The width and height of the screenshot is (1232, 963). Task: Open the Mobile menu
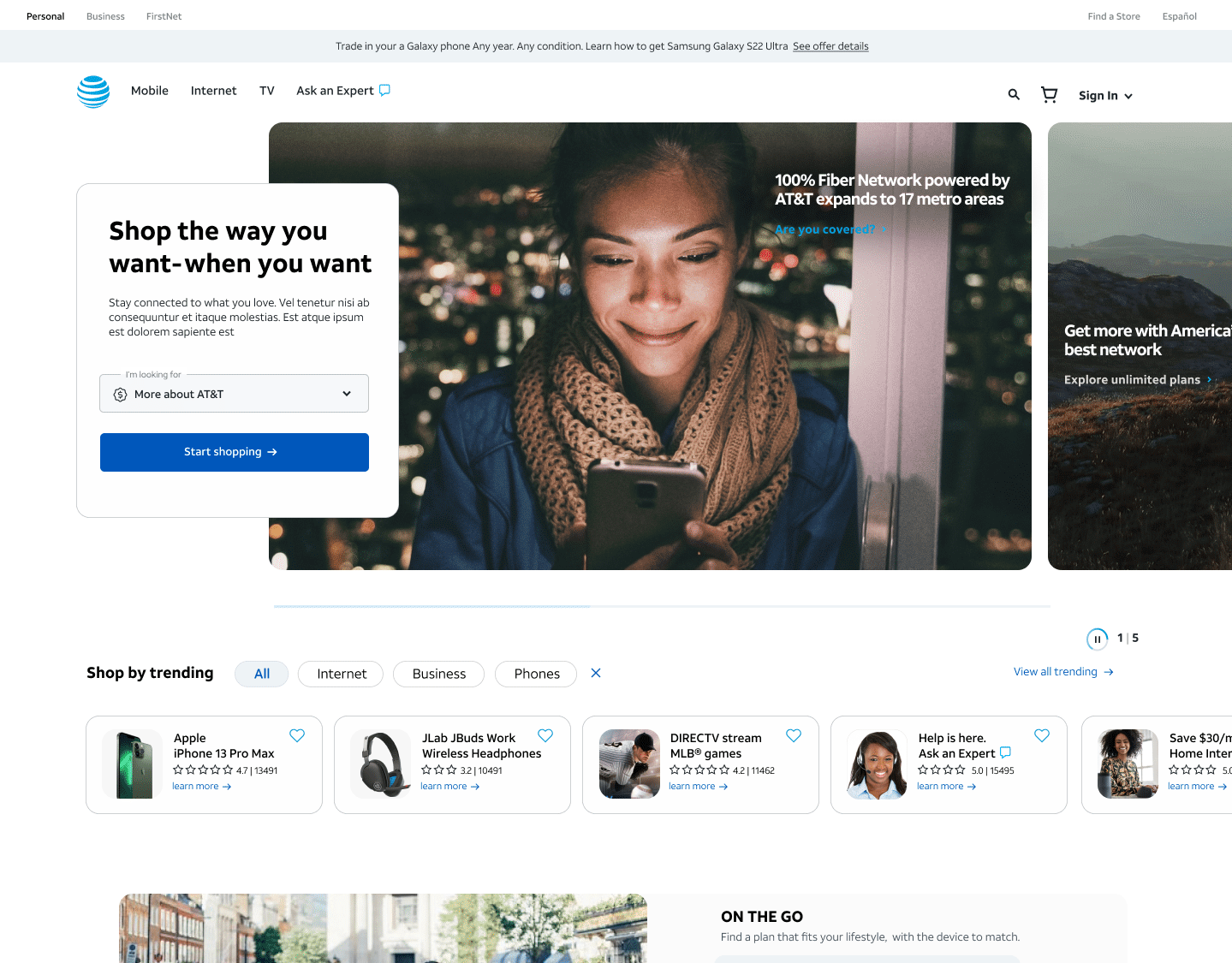(x=150, y=91)
